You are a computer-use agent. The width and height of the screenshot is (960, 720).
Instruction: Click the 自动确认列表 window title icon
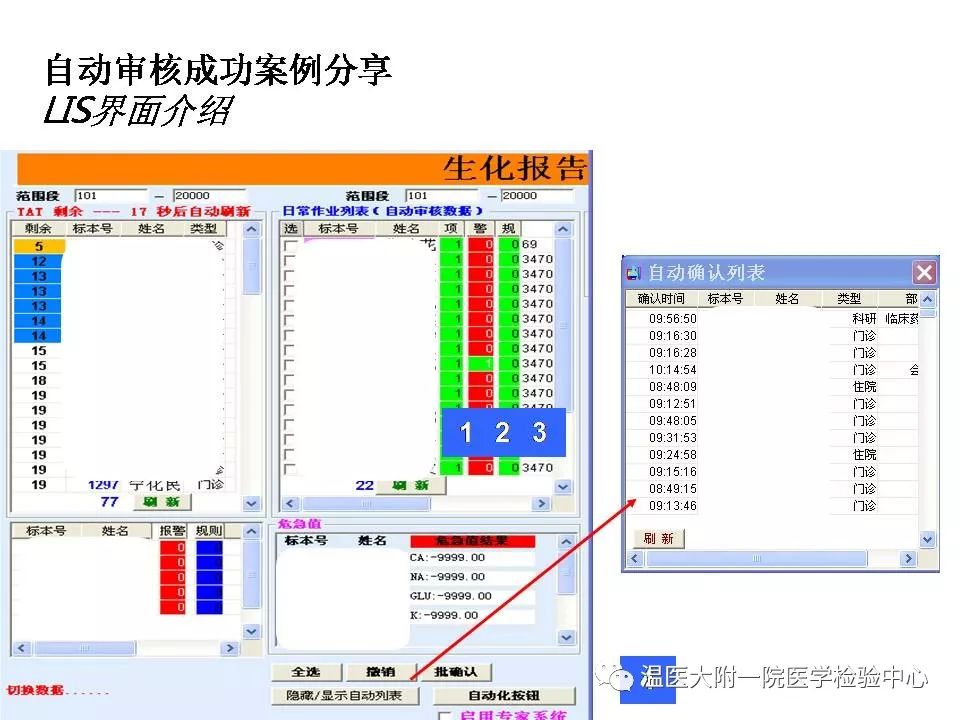pyautogui.click(x=634, y=272)
